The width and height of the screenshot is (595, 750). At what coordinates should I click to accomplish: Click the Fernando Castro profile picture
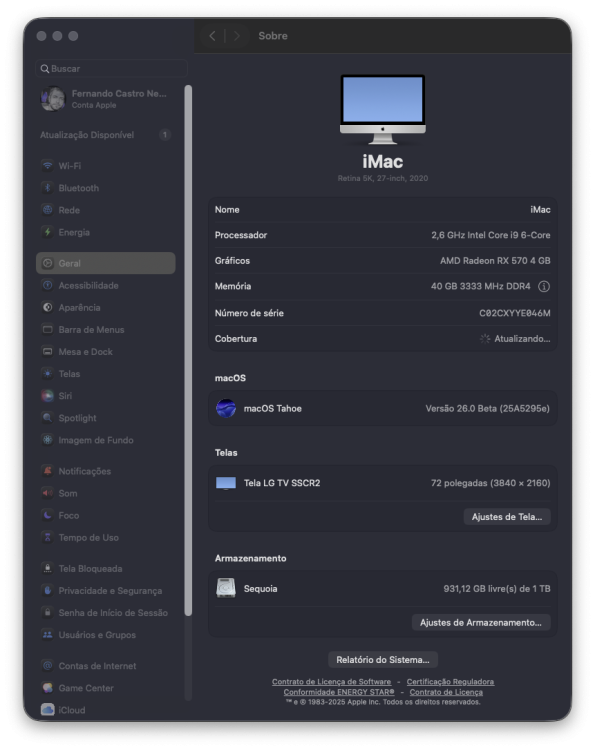[x=53, y=99]
